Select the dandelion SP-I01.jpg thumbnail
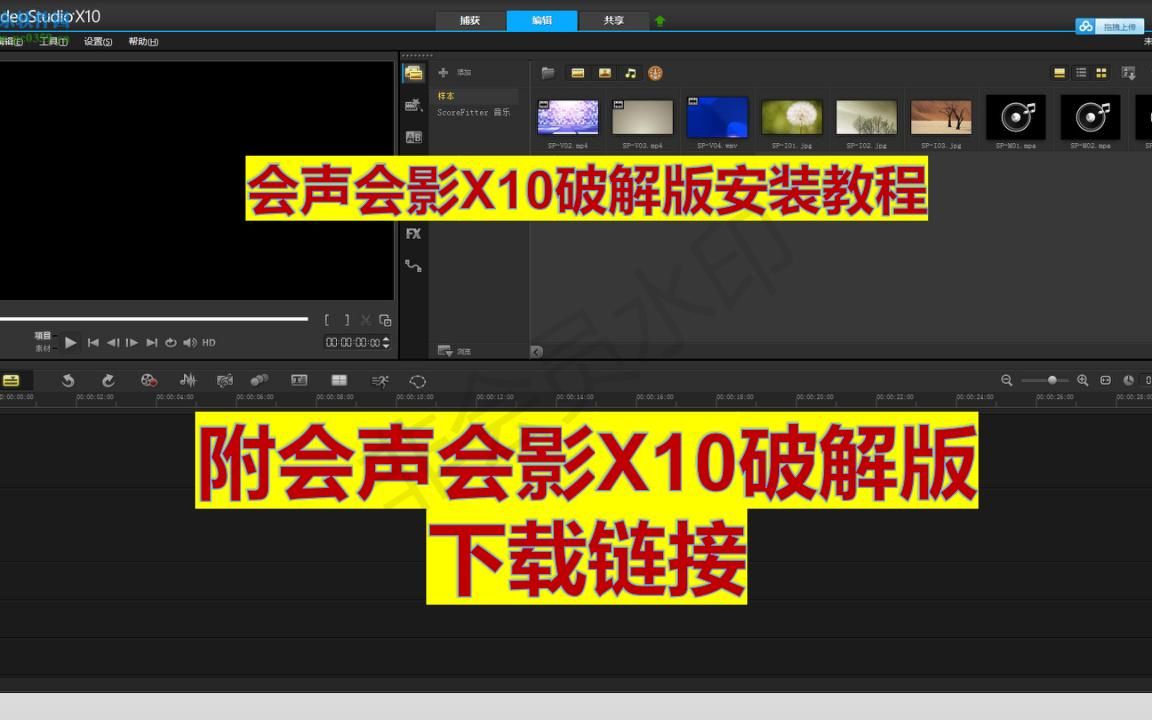Screen dimensions: 1152x720 (x=792, y=118)
